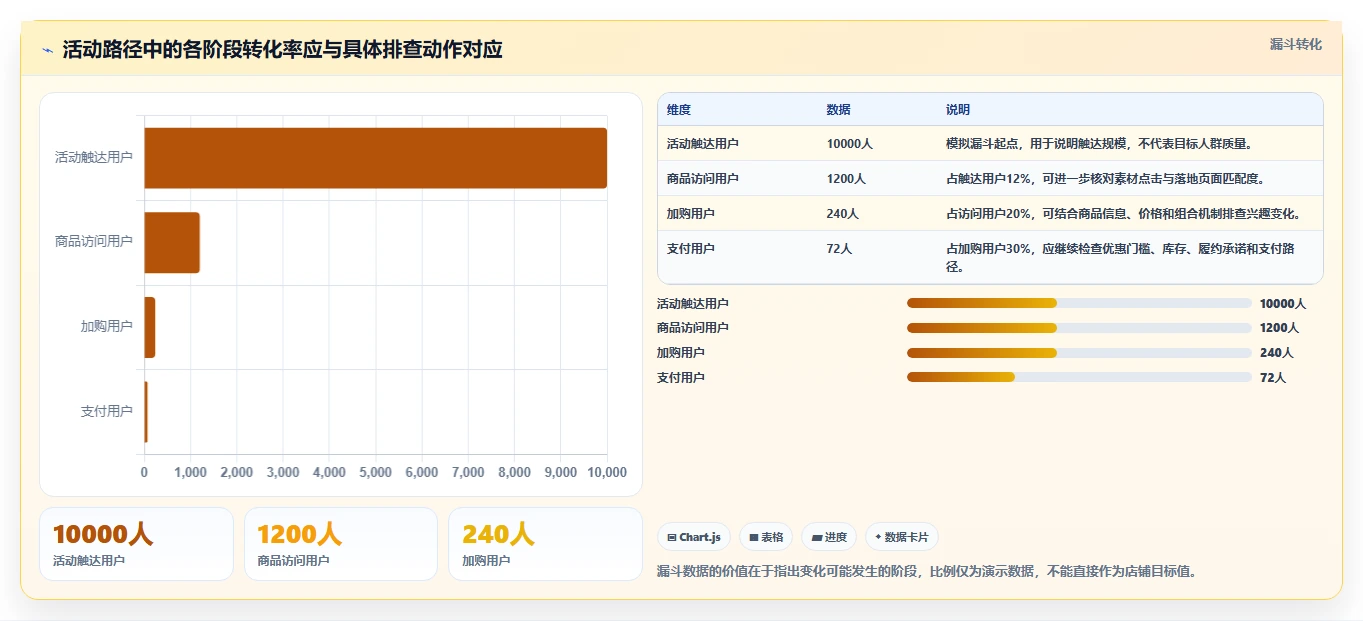The image size is (1363, 621).
Task: Click the 72人 cell in the table
Action: (x=840, y=249)
